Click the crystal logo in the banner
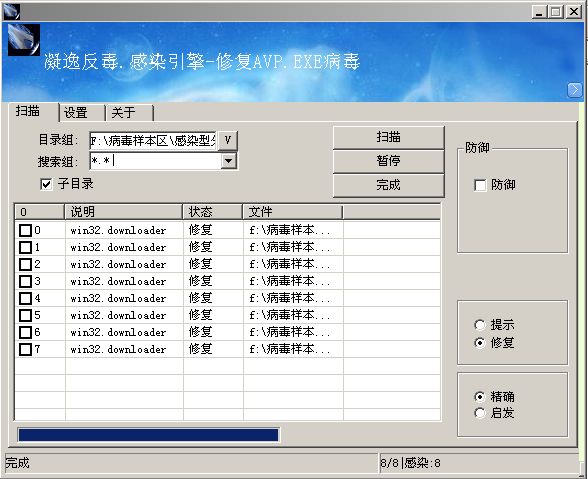 coord(24,40)
